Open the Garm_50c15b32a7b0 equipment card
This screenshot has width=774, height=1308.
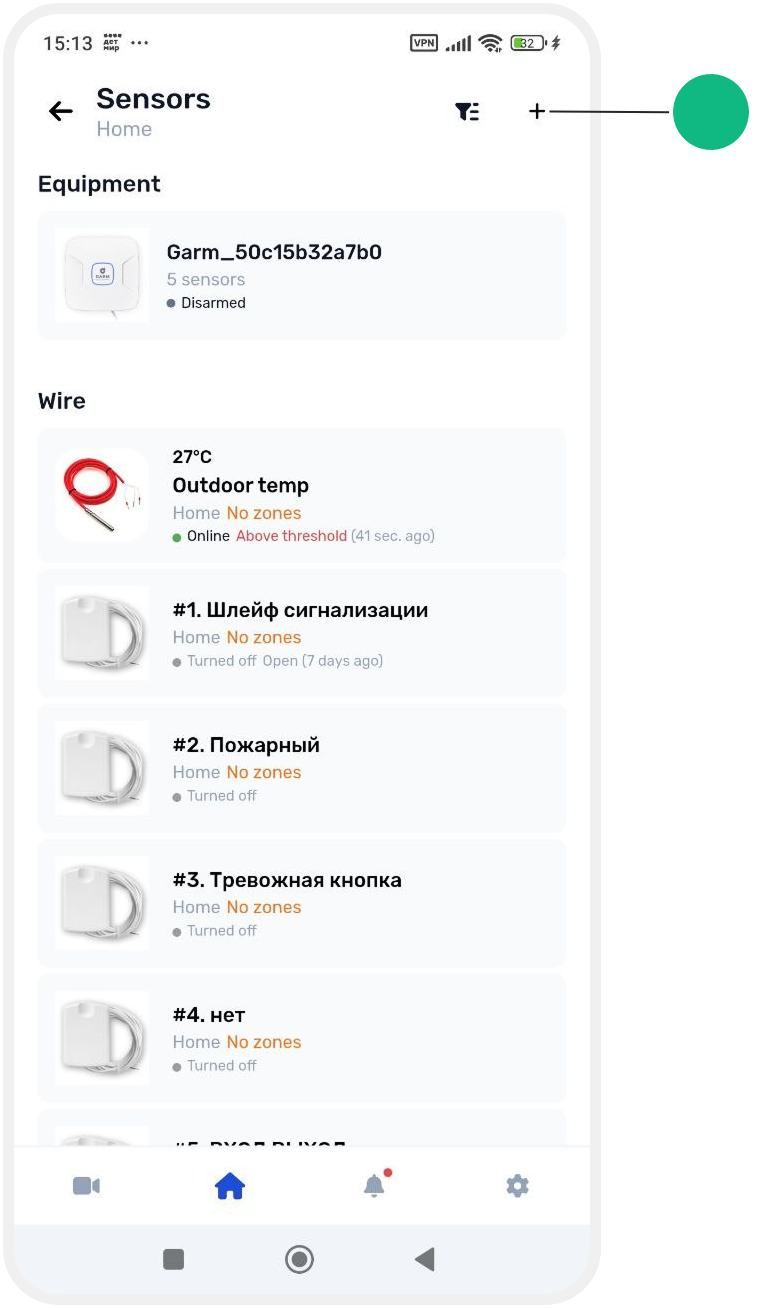(x=302, y=275)
